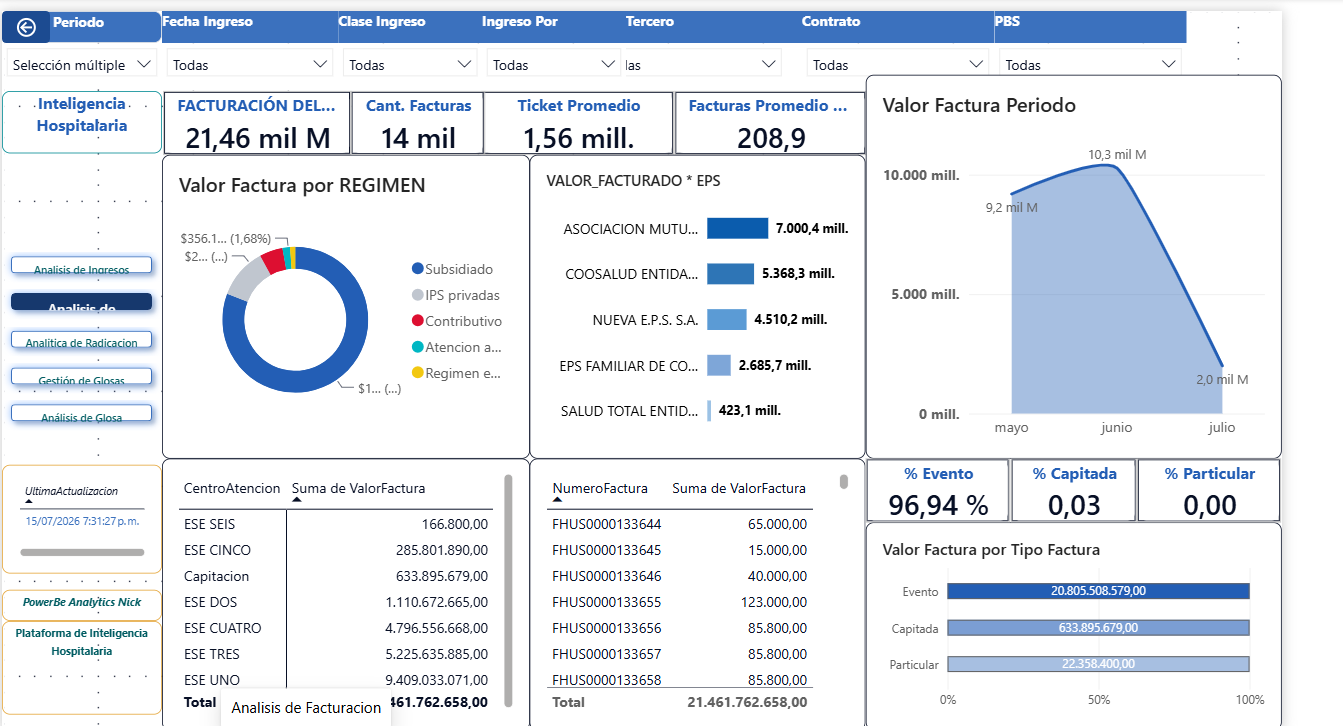Click the Cant. Facturas card
The height and width of the screenshot is (726, 1343).
(418, 123)
